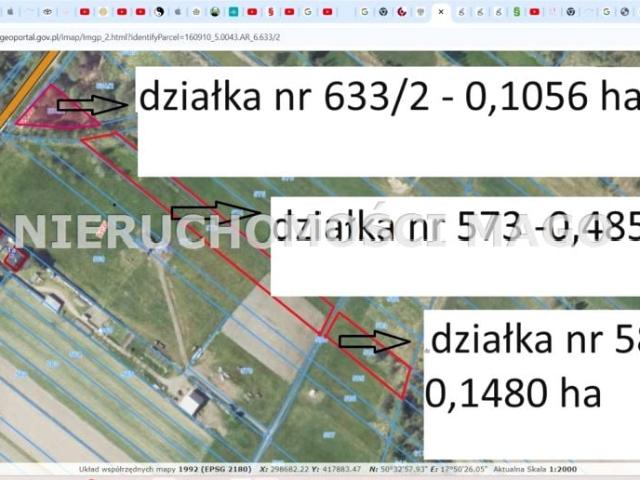Click the orange road in map corner

(29, 87)
